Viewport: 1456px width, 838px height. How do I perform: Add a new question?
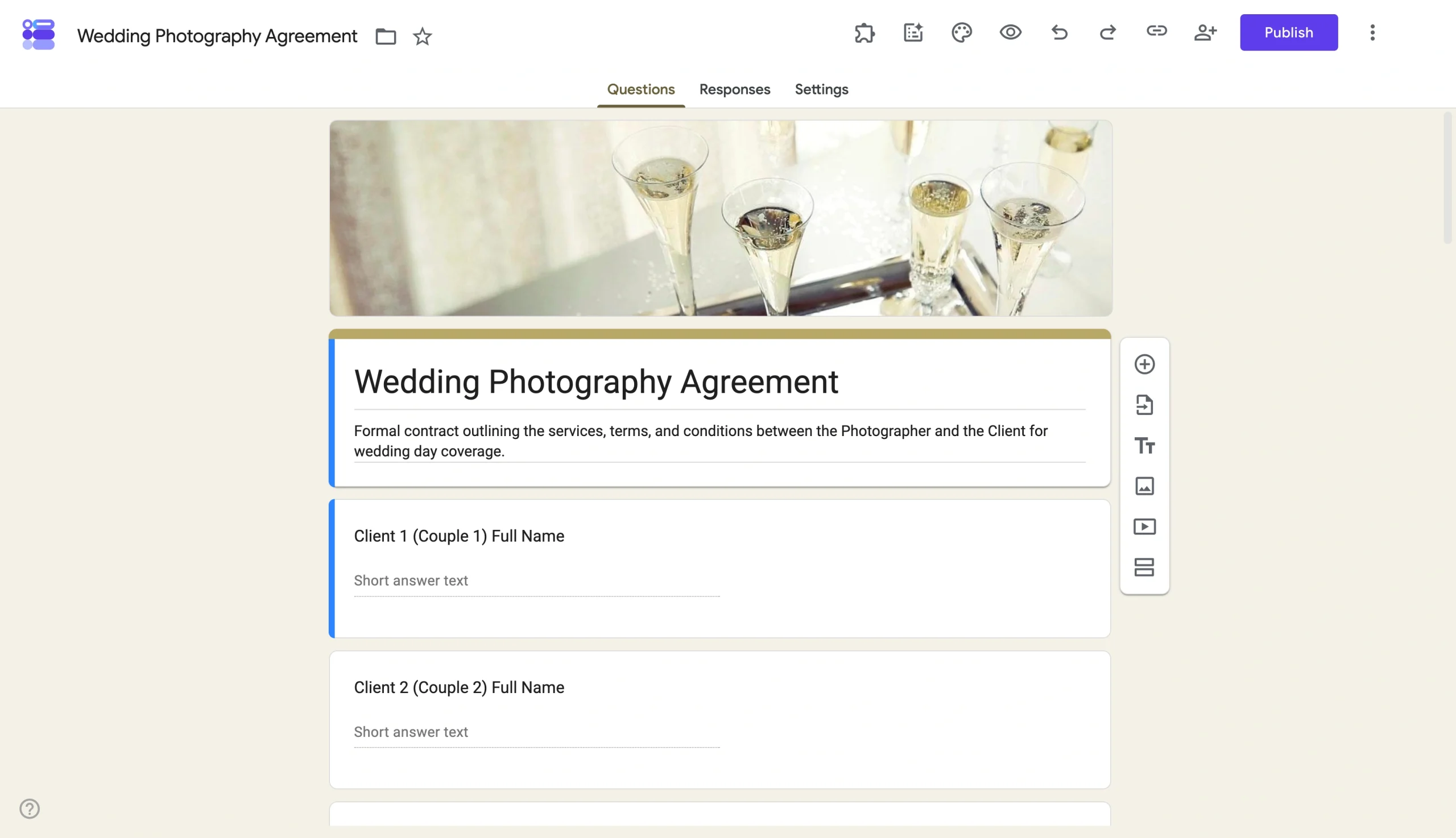(1144, 364)
